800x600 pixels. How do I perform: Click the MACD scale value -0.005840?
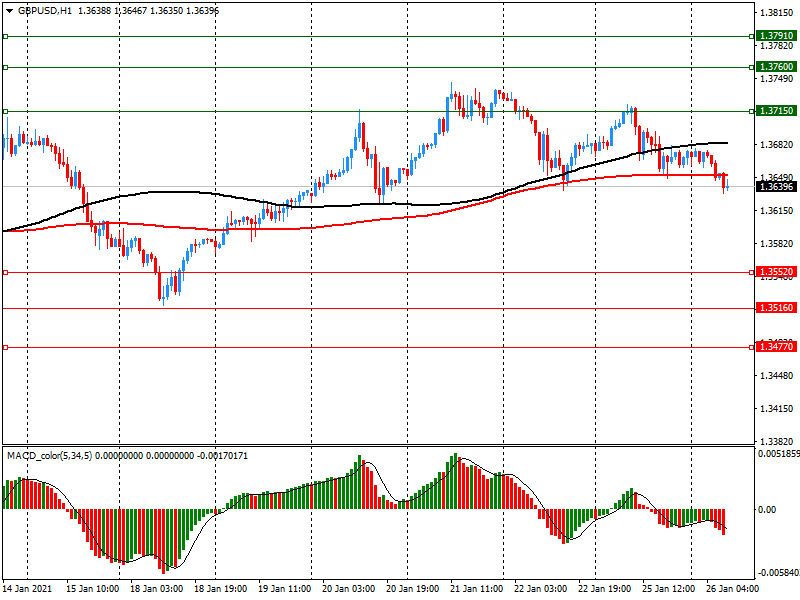click(779, 573)
